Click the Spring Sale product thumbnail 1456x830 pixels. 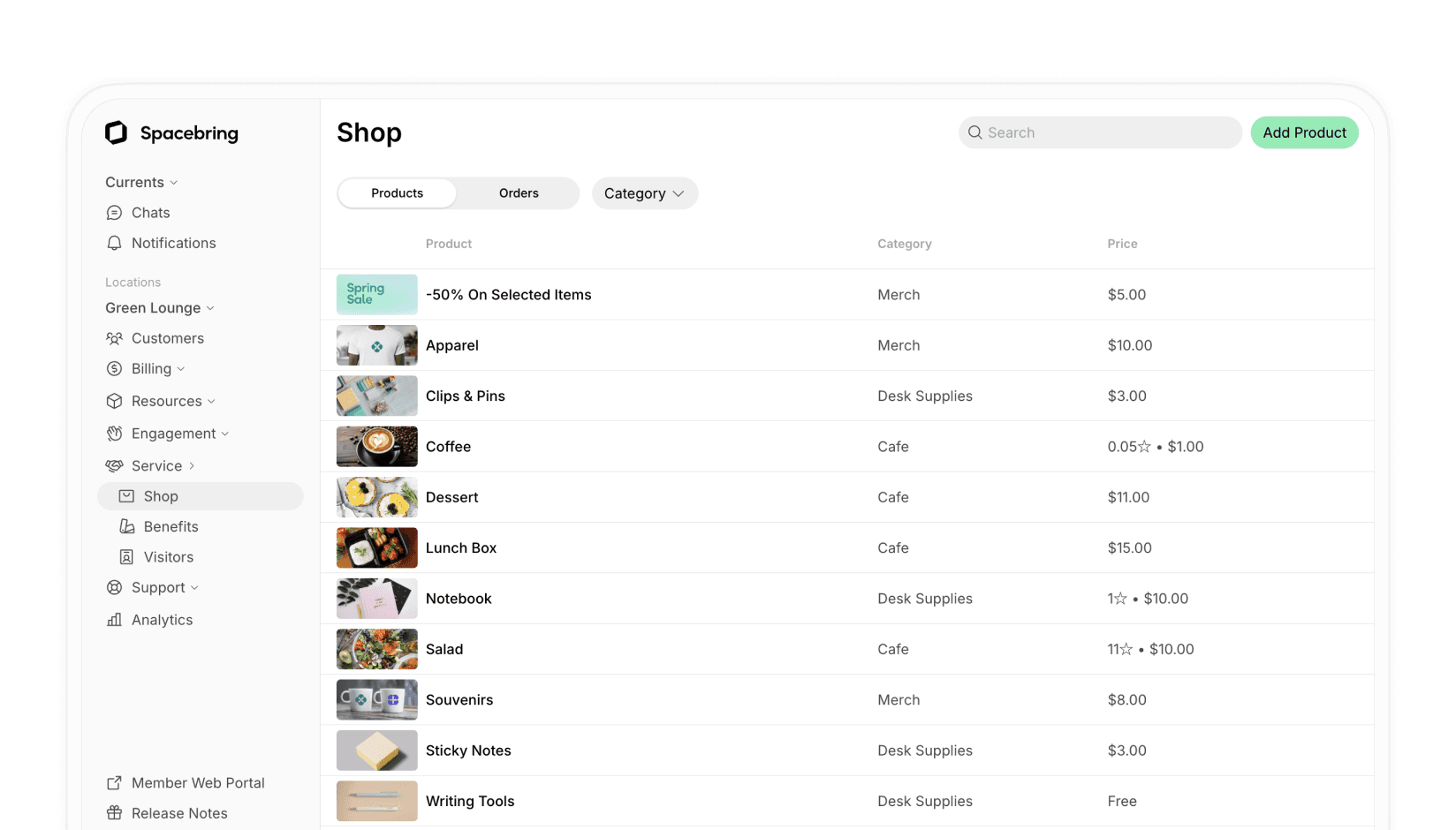click(376, 294)
